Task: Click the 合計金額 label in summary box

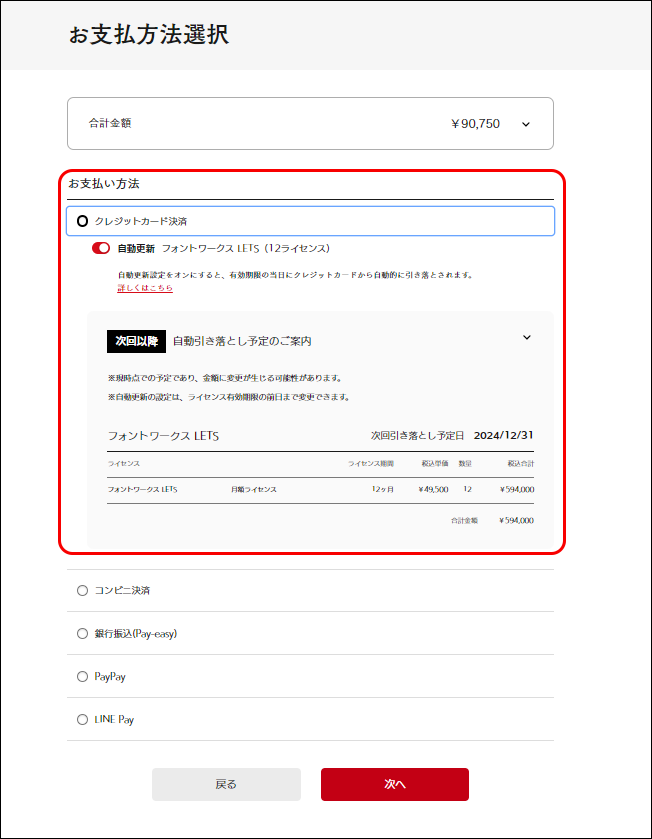Action: [x=110, y=123]
